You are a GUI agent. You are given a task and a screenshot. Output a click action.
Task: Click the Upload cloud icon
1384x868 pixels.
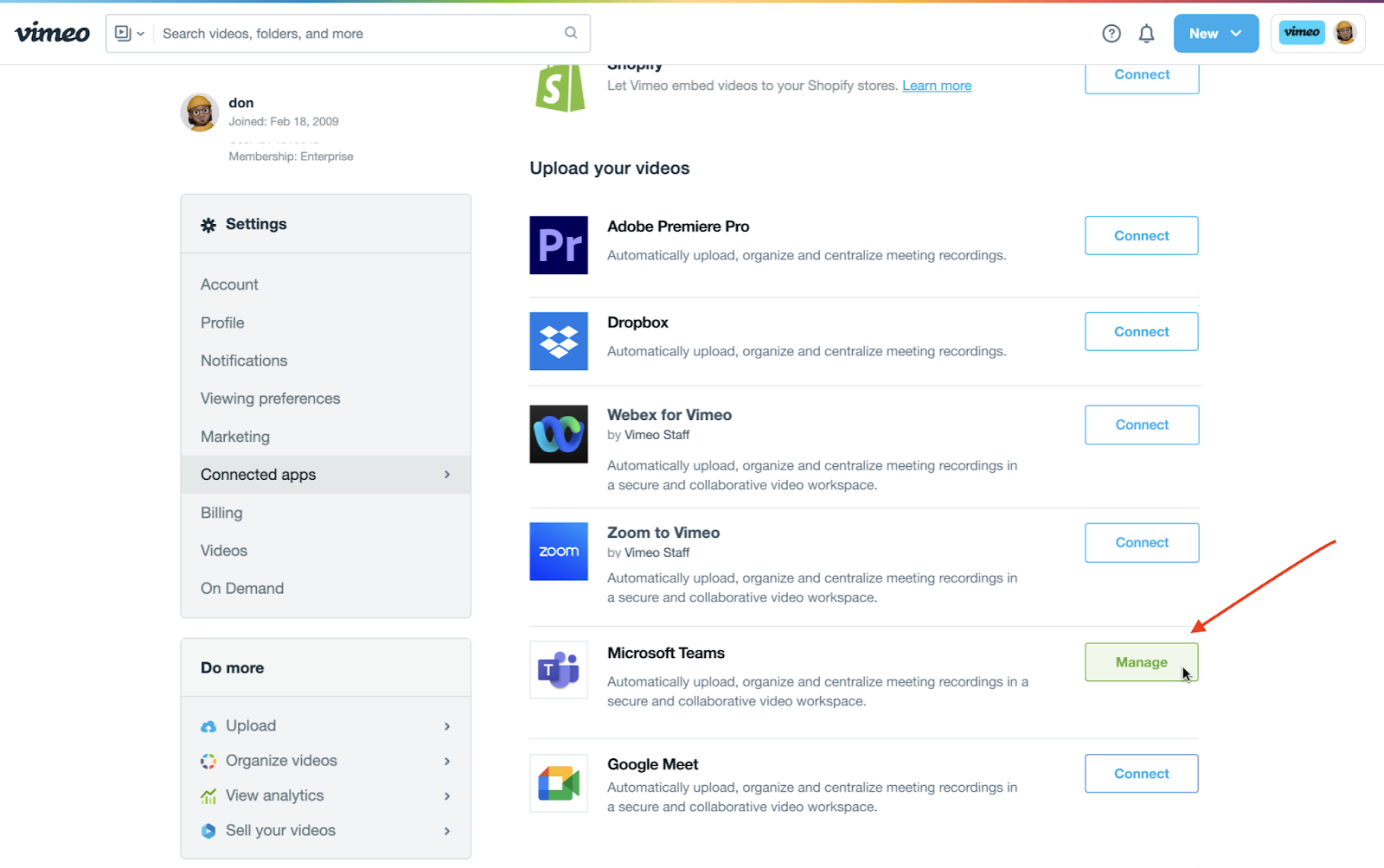(208, 726)
